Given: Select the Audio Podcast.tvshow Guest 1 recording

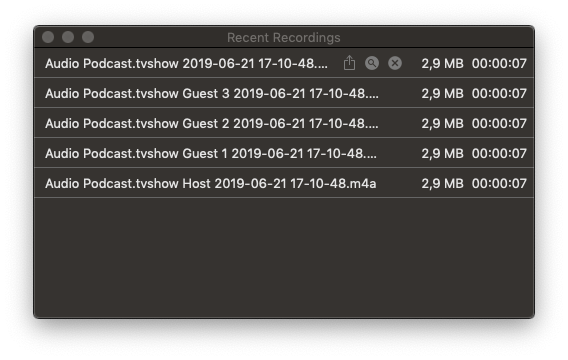Looking at the screenshot, I should tap(284, 153).
